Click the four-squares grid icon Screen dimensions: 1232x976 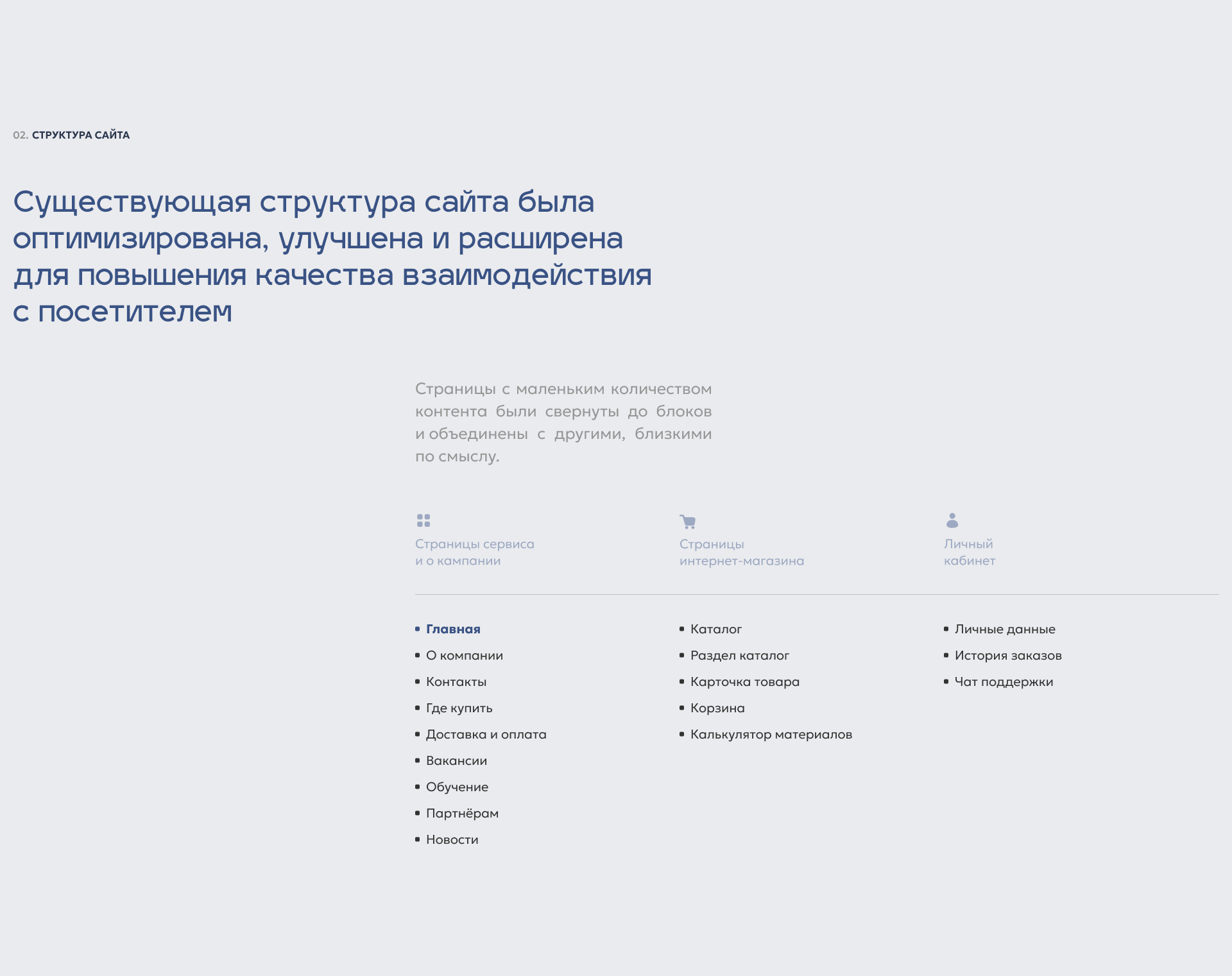(424, 520)
